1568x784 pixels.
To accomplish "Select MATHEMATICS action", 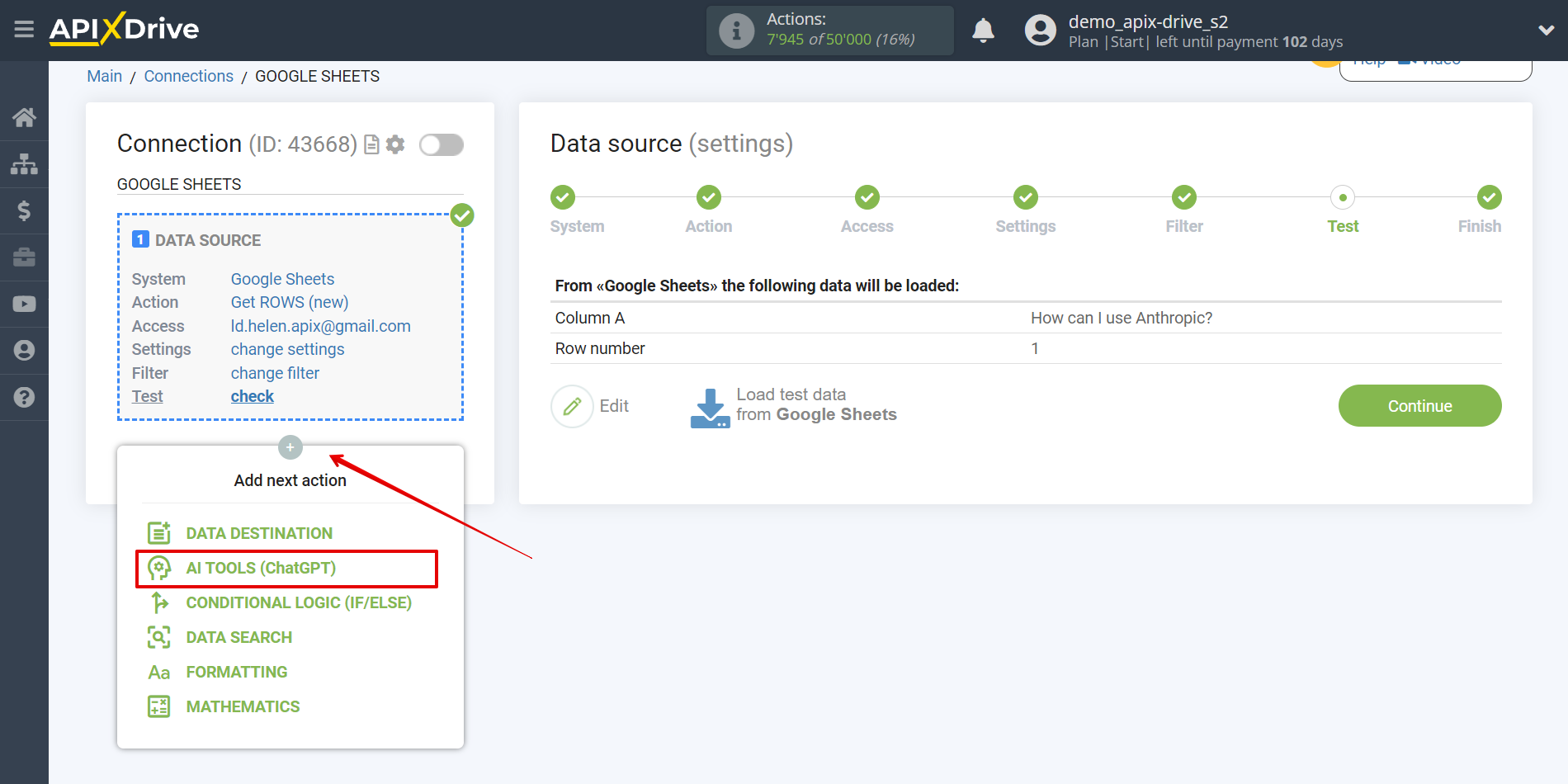I will tap(243, 706).
